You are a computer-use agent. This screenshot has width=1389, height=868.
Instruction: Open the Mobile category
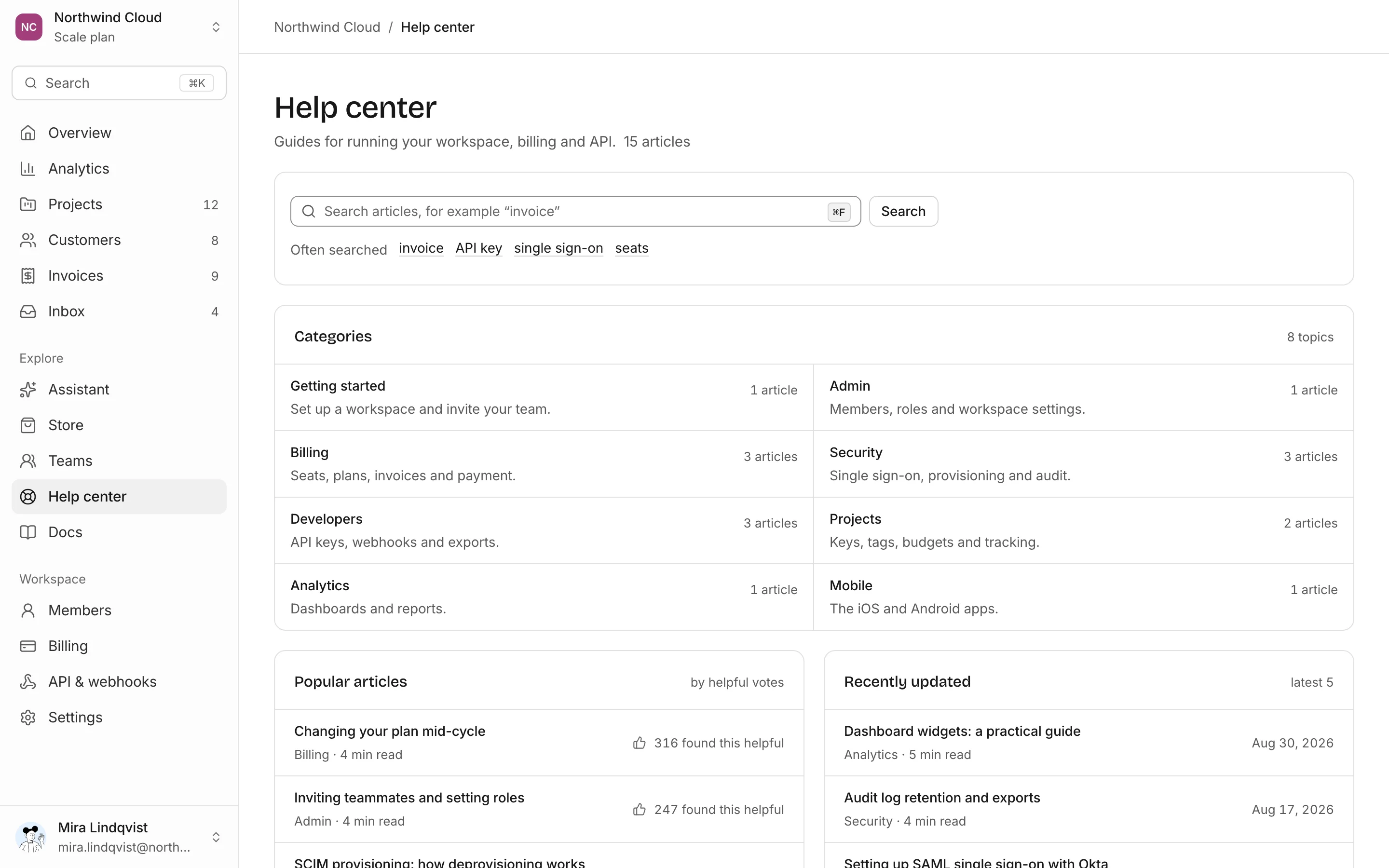(x=1084, y=597)
